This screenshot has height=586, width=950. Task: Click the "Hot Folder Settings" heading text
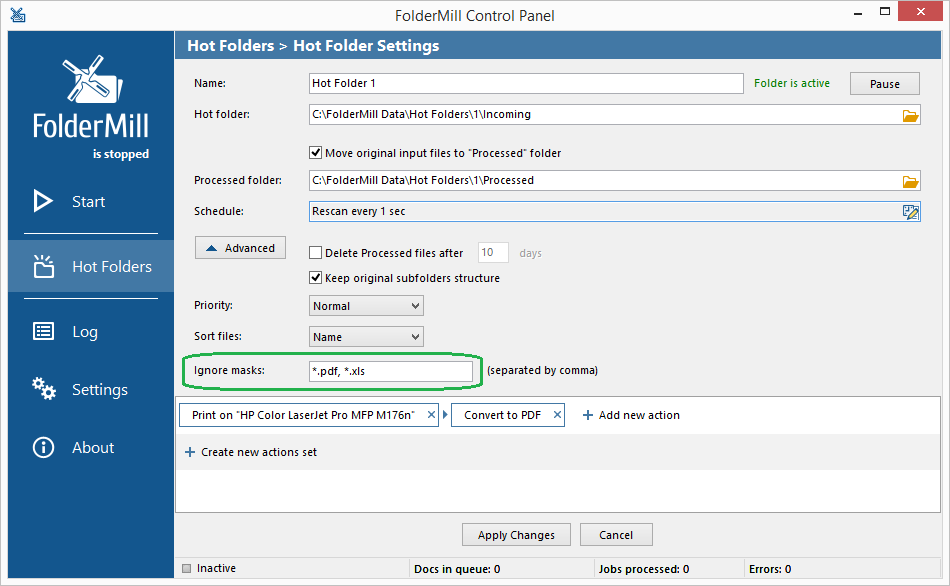[x=366, y=45]
